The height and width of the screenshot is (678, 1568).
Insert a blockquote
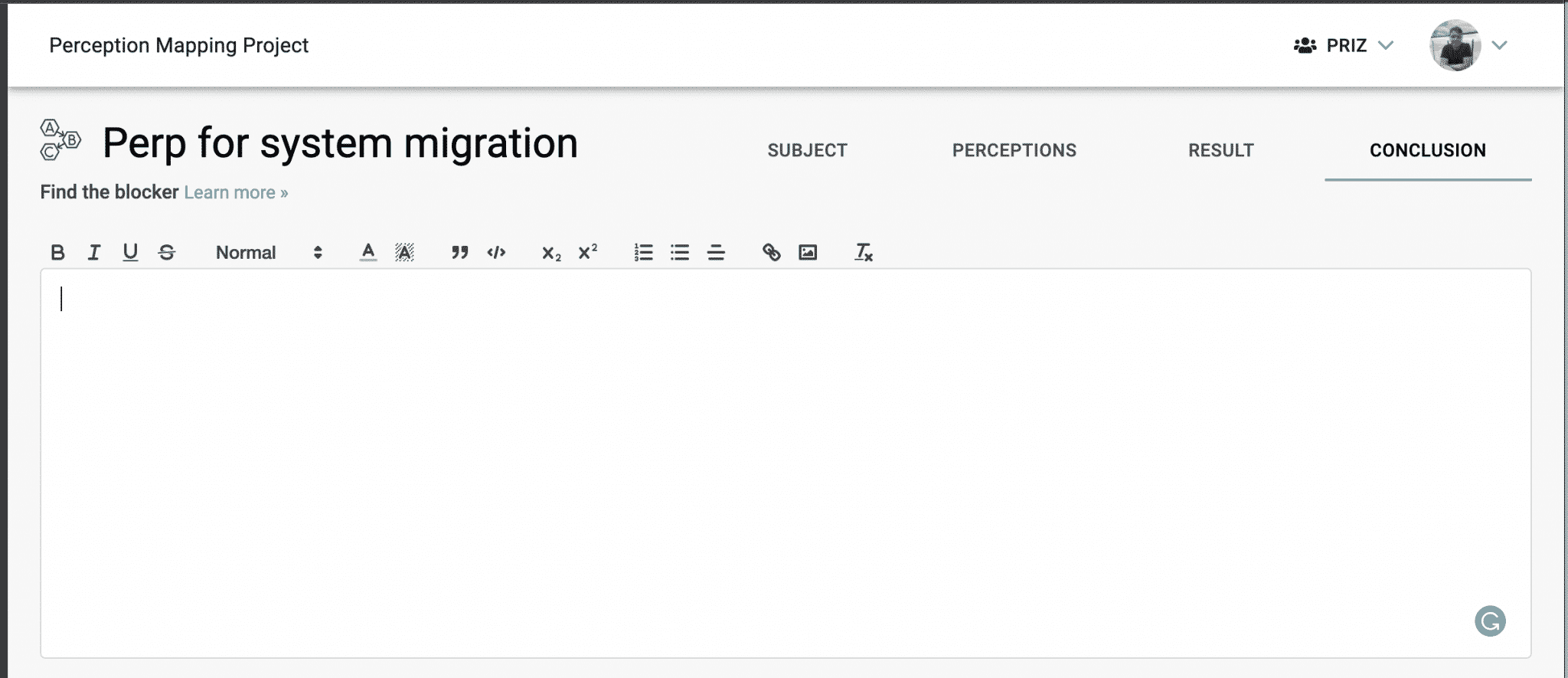(459, 252)
